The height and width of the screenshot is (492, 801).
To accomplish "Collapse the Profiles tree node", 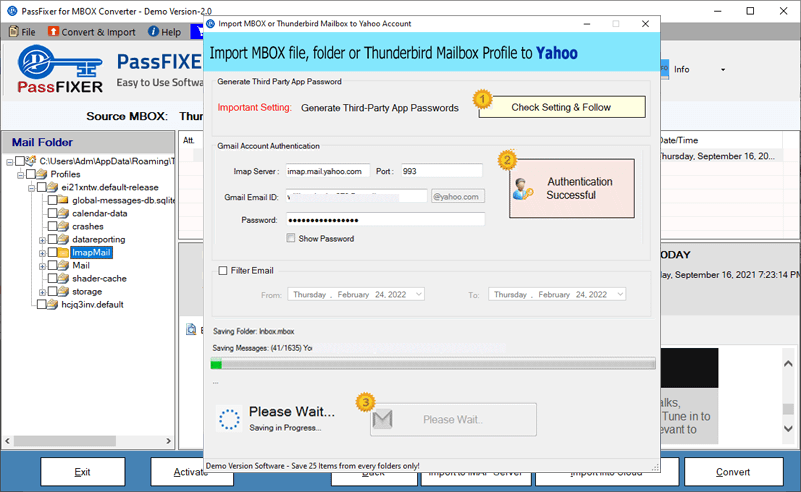I will (20, 175).
